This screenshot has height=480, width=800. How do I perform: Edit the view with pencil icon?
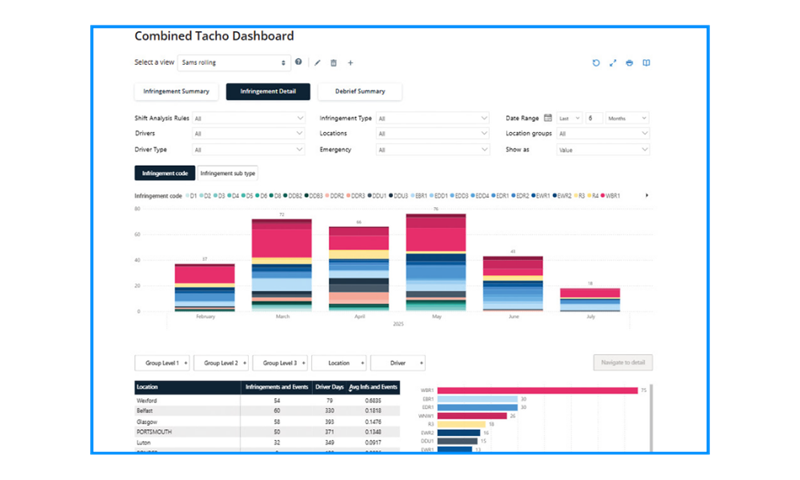tap(317, 63)
